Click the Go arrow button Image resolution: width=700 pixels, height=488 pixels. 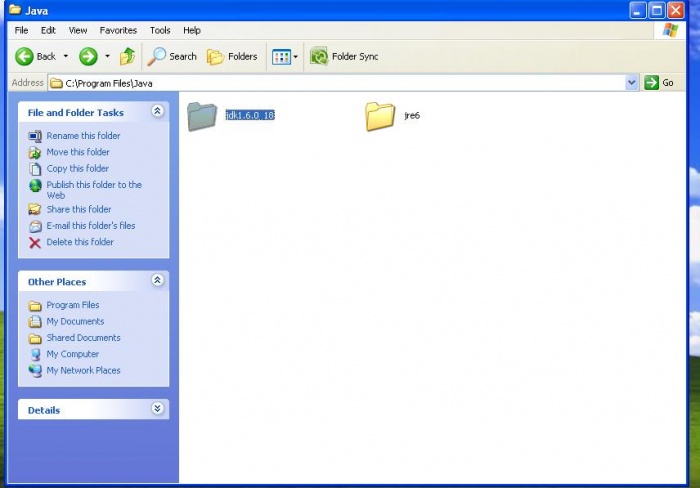point(651,83)
